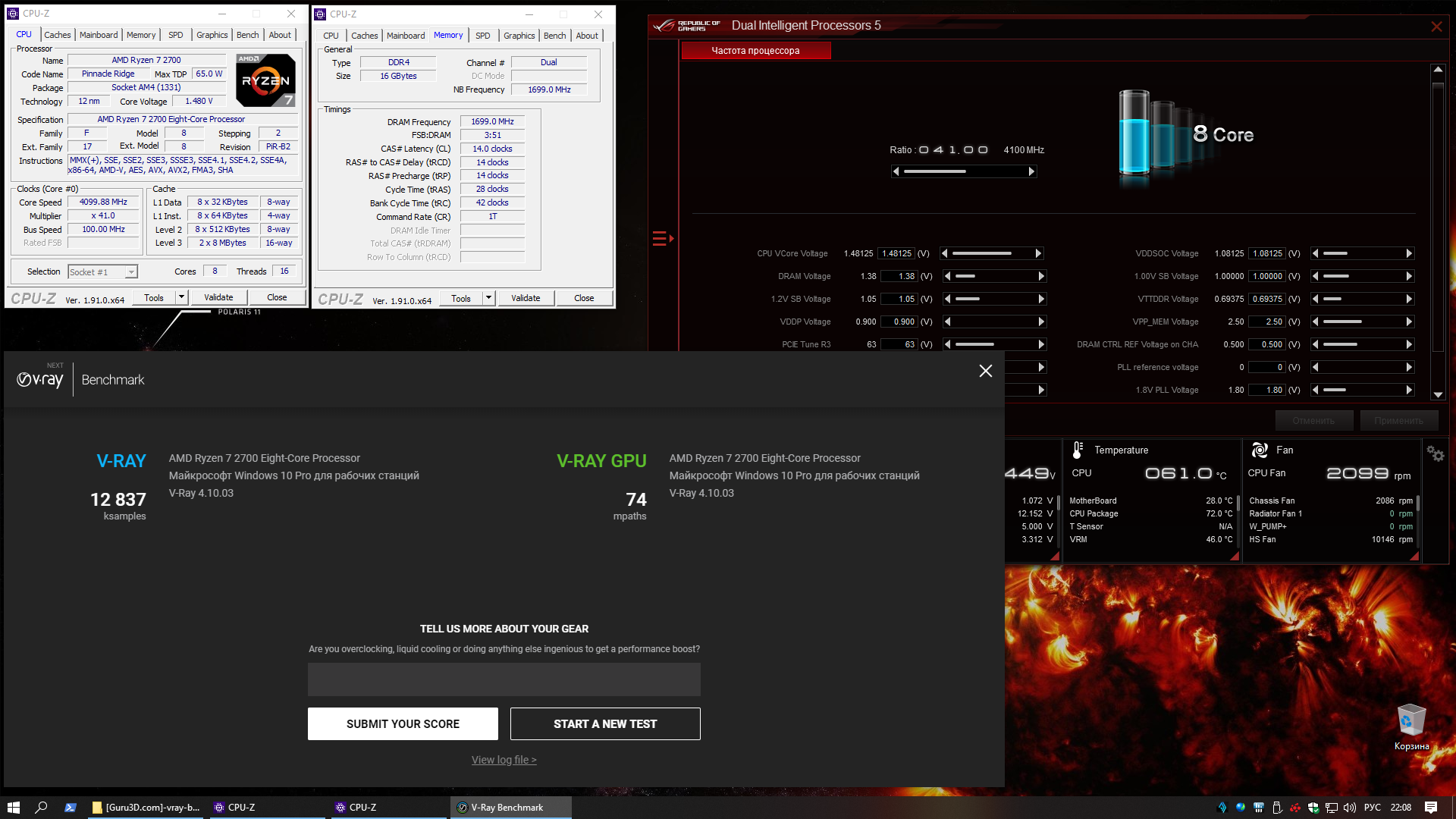Expand Tools dropdown arrow in Memory CPU-Z
This screenshot has width=1456, height=819.
click(488, 298)
